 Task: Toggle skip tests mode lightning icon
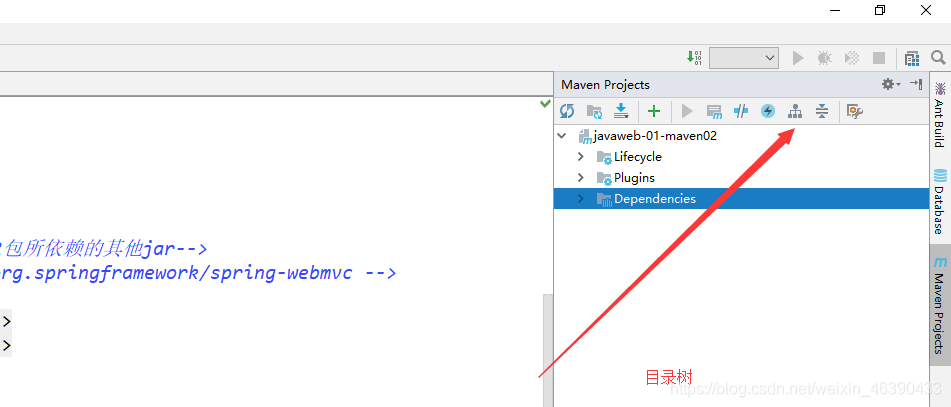pyautogui.click(x=768, y=111)
